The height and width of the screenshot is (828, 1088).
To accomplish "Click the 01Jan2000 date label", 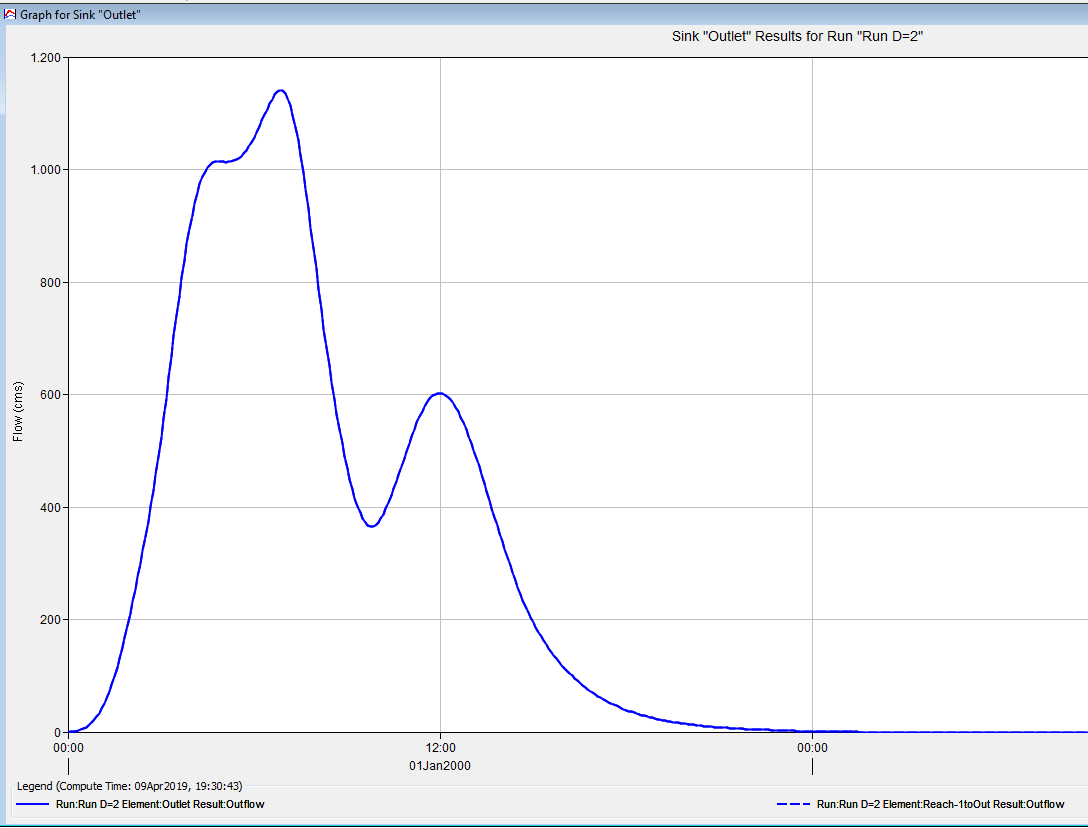I will (440, 765).
